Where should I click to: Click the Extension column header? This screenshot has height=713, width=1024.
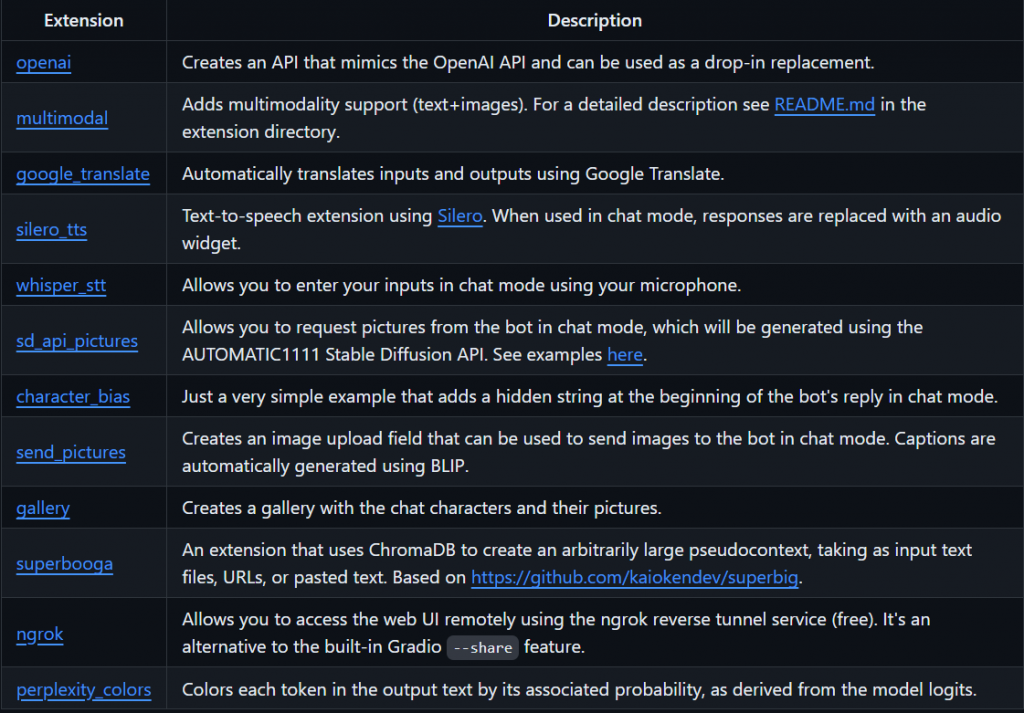coord(84,20)
